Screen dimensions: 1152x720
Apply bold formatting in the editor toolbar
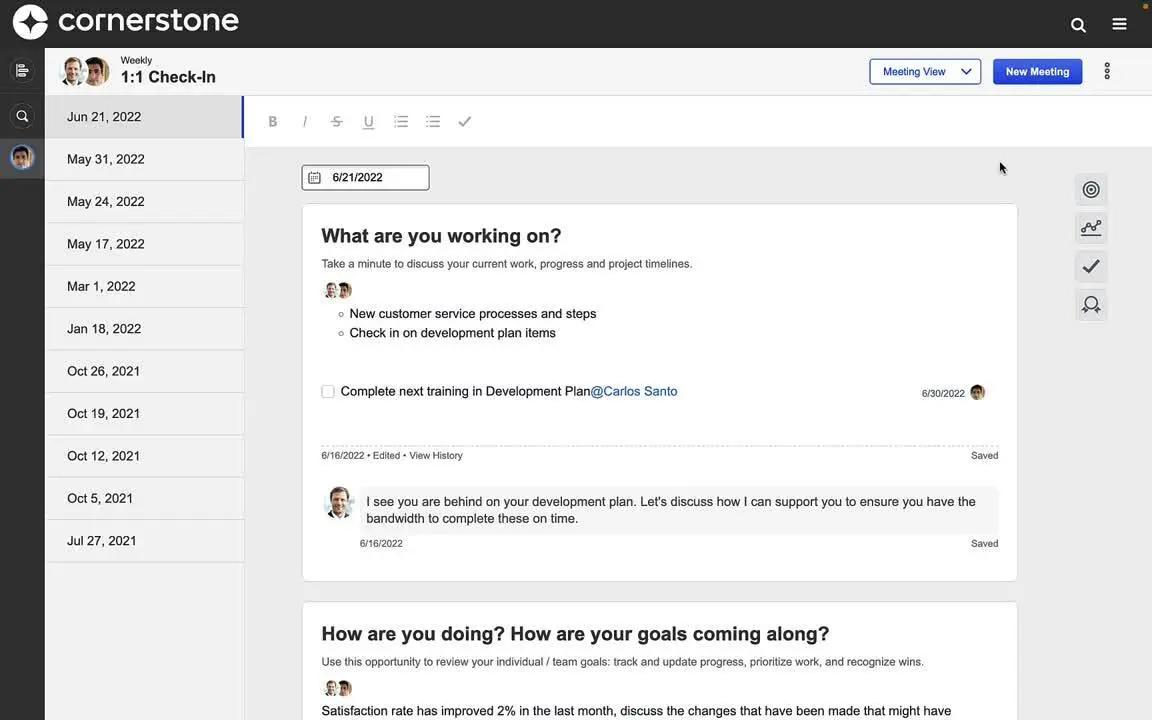(x=270, y=119)
